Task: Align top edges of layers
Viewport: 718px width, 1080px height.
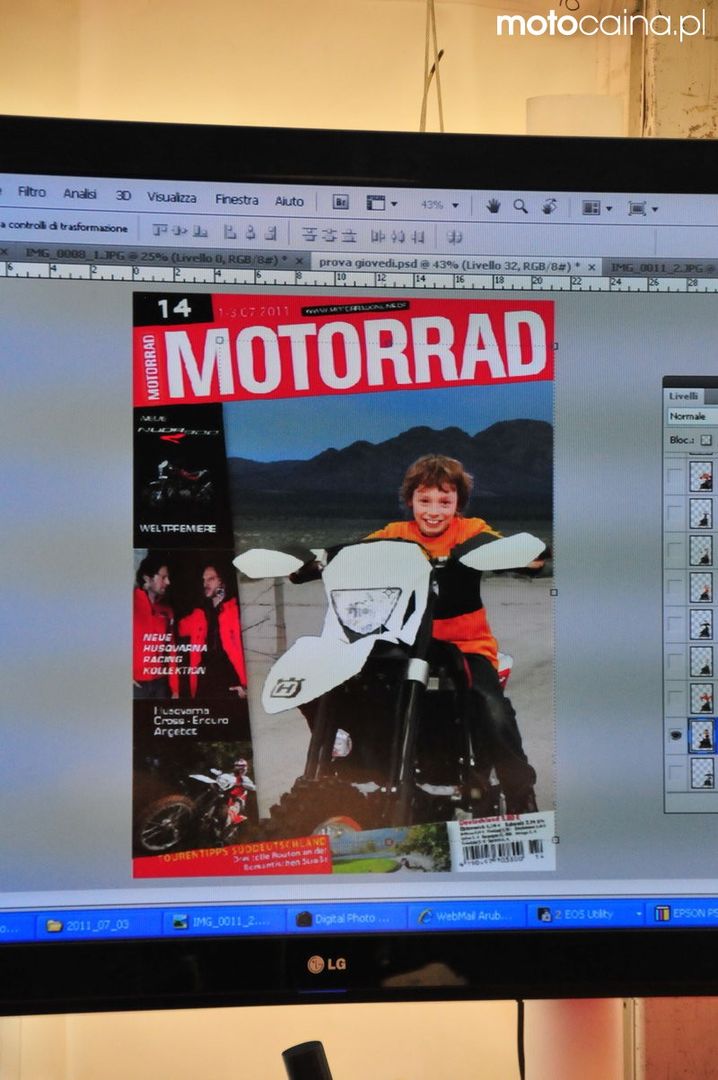Action: [x=161, y=231]
